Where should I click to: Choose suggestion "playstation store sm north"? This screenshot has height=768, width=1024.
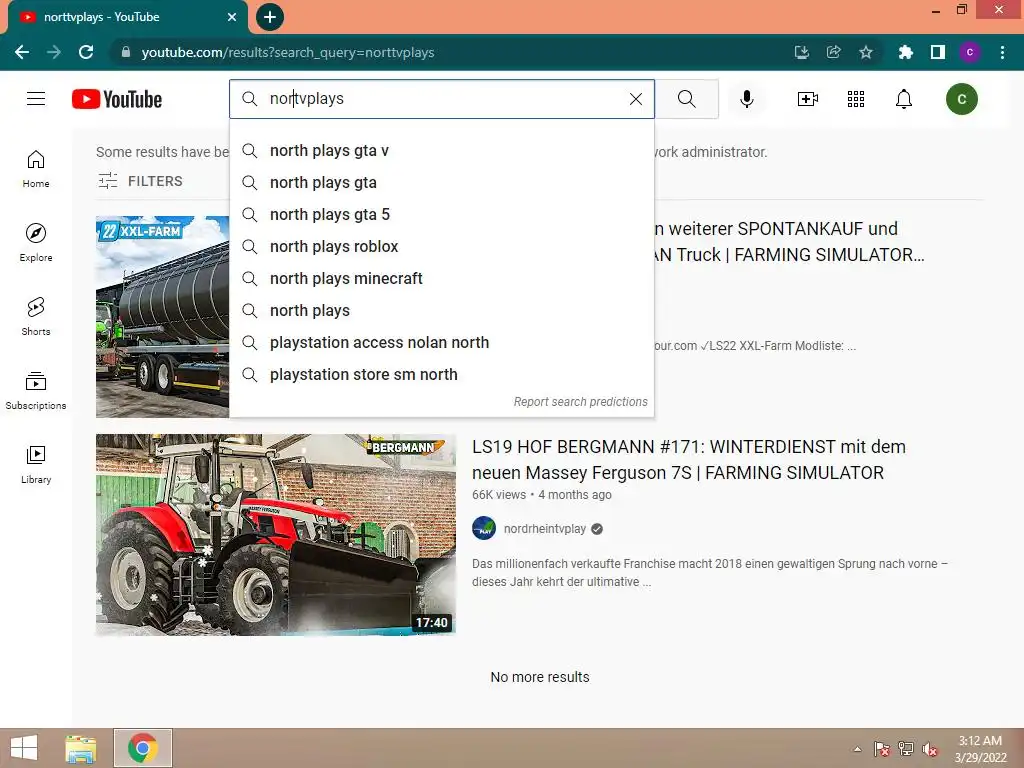point(441,375)
